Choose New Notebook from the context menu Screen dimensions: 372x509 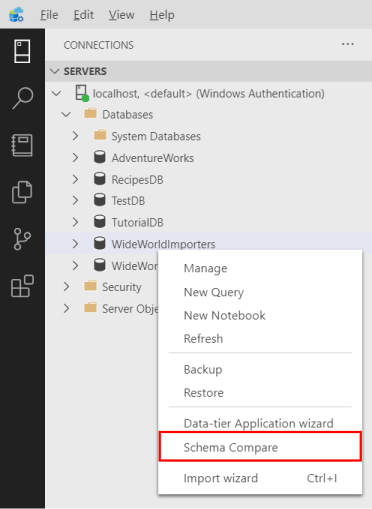pyautogui.click(x=260, y=315)
